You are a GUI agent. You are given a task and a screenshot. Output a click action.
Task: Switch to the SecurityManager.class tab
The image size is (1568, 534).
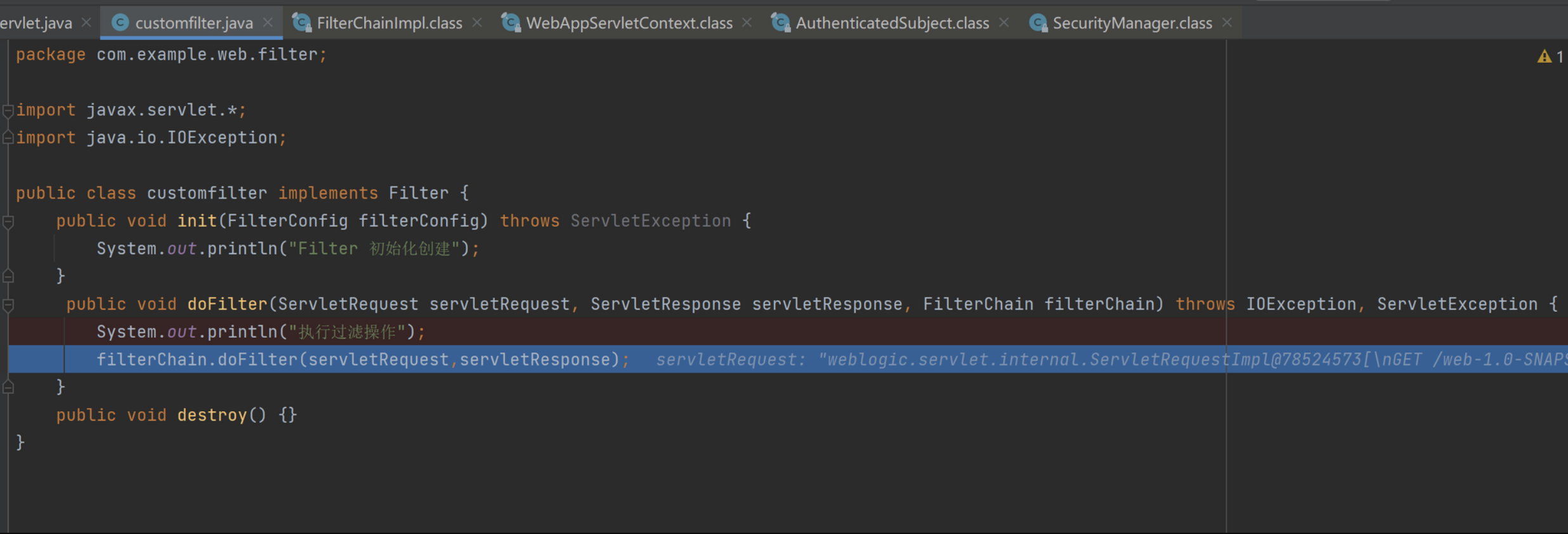pos(1132,23)
